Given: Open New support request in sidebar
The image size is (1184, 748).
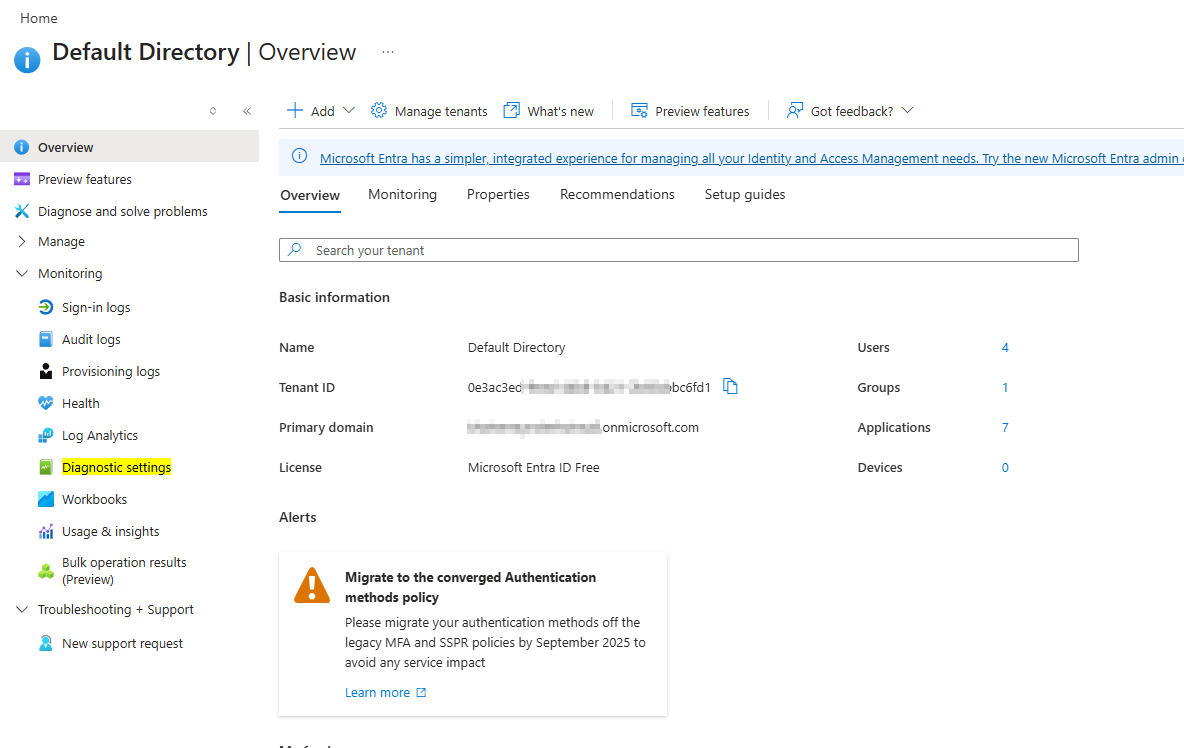Looking at the screenshot, I should click(x=122, y=644).
